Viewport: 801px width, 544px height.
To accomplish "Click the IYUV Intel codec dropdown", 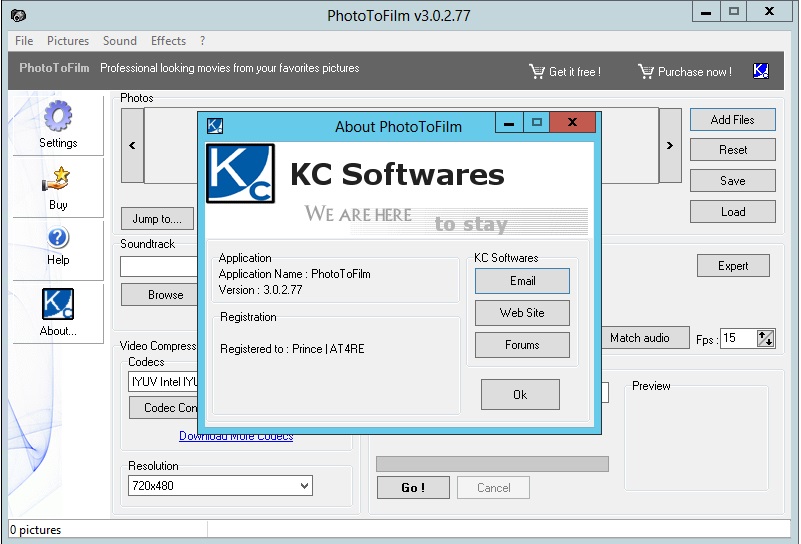I will pyautogui.click(x=163, y=382).
